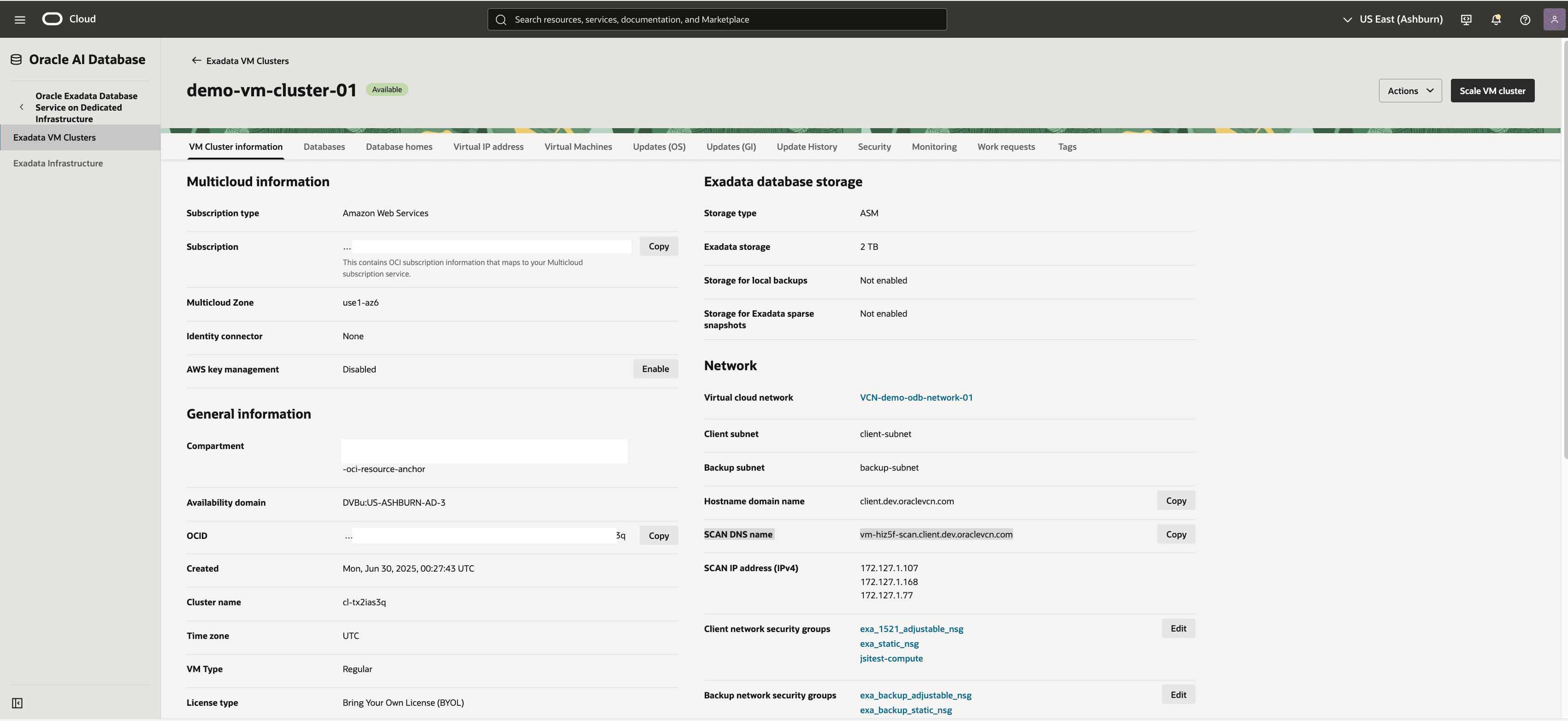
Task: Click SCAN IP address 172.127.1.77
Action: pyautogui.click(x=886, y=596)
